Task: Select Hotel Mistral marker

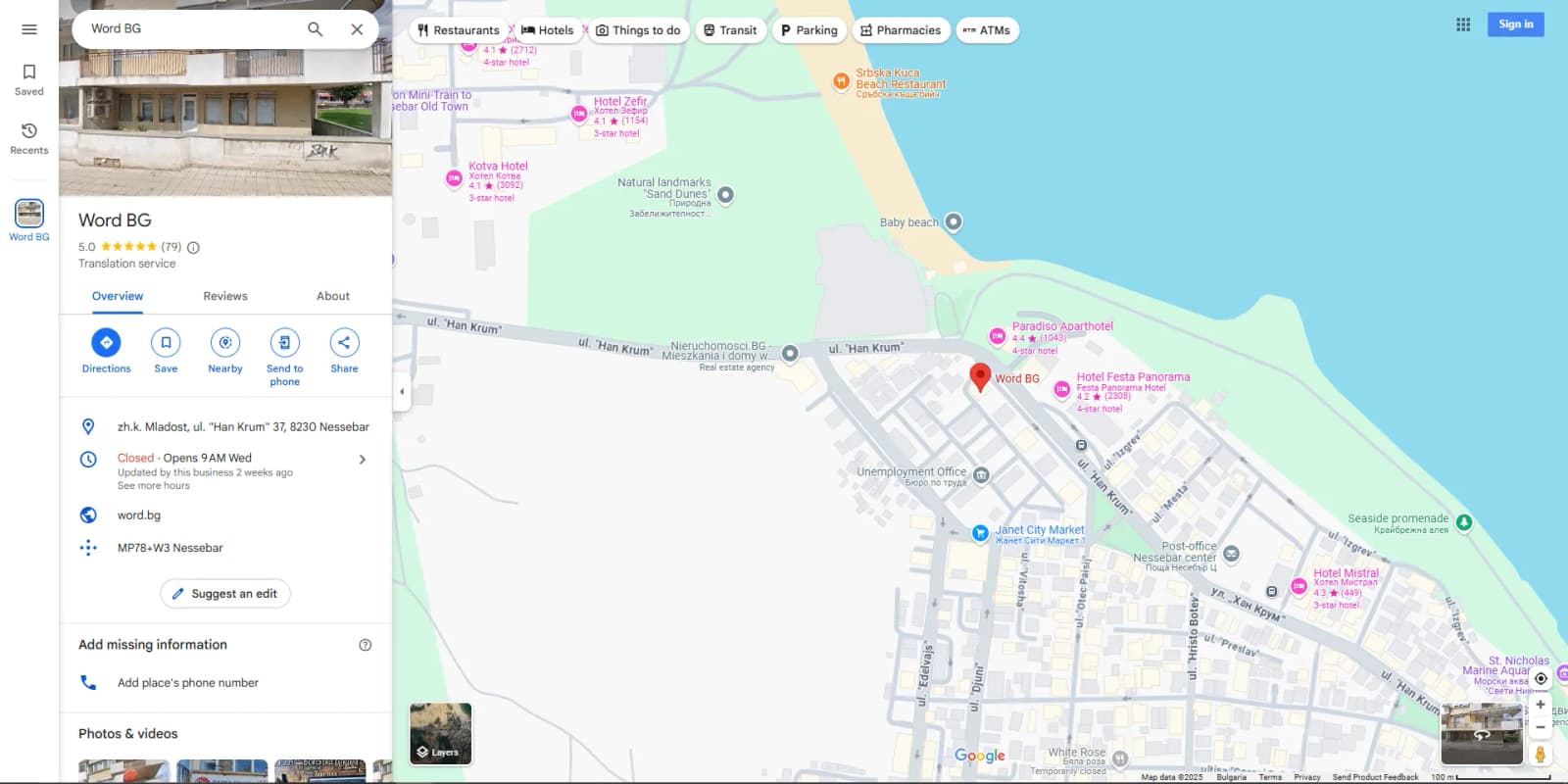Action: (x=1298, y=587)
